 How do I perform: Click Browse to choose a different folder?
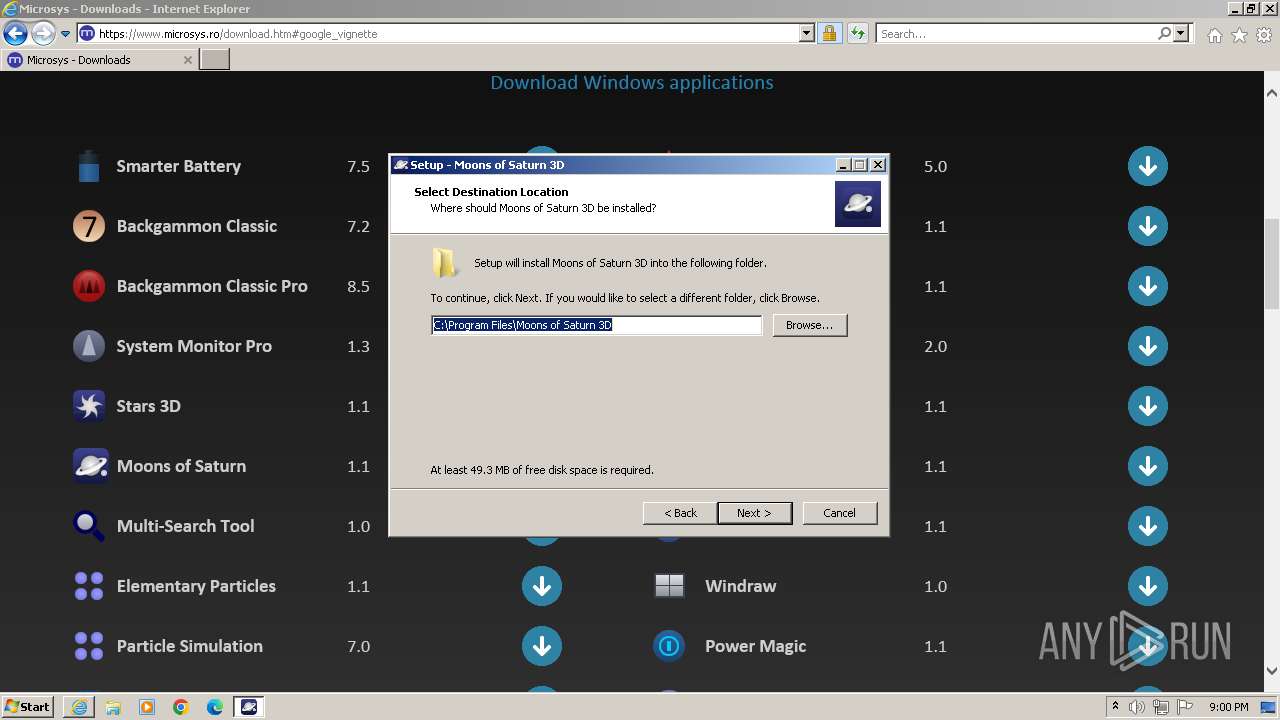(x=810, y=325)
